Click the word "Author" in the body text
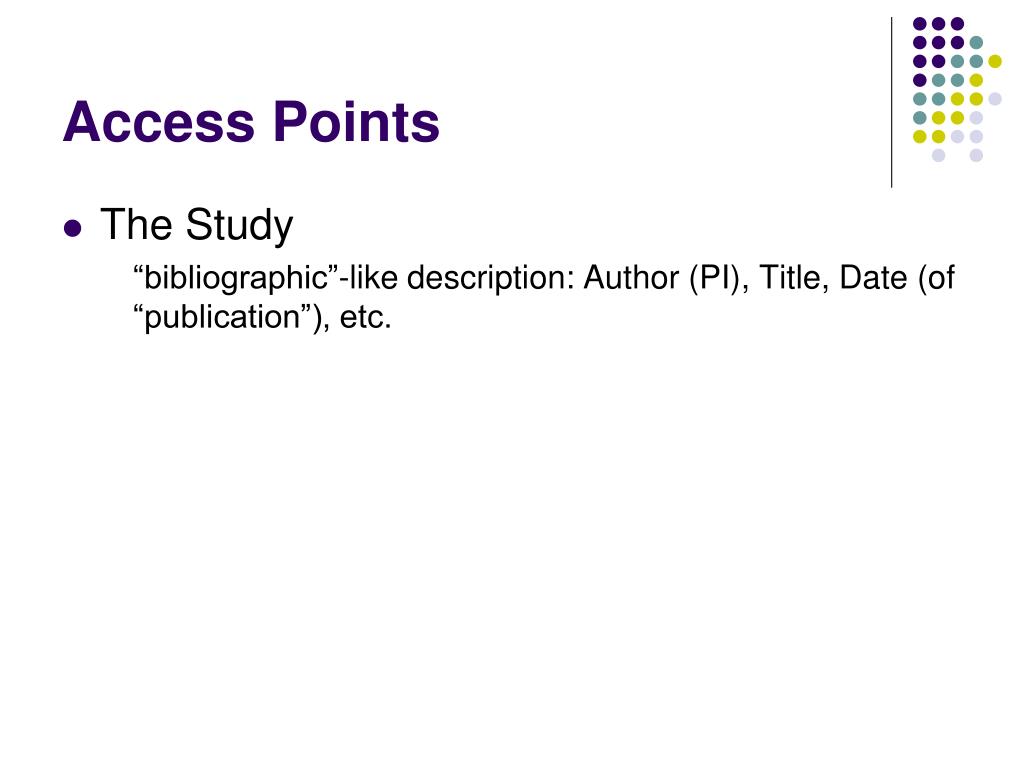The image size is (1024, 768). point(632,278)
